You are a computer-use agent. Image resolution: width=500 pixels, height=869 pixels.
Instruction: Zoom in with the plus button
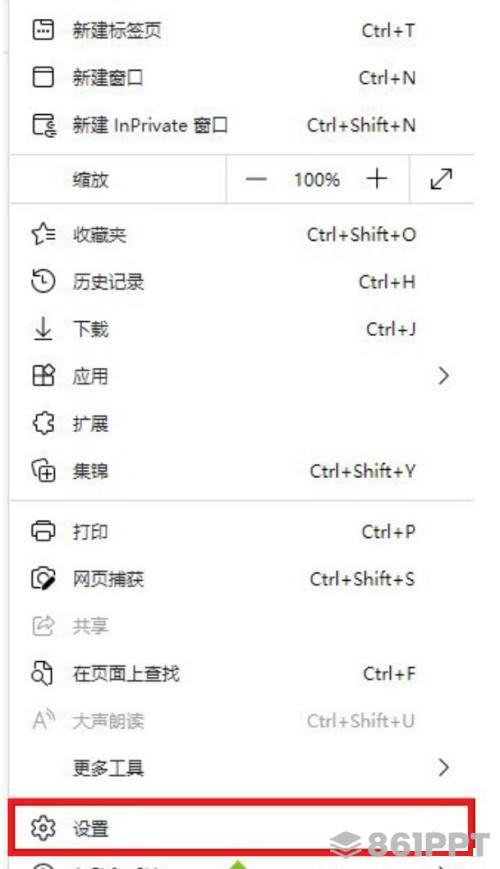point(377,179)
